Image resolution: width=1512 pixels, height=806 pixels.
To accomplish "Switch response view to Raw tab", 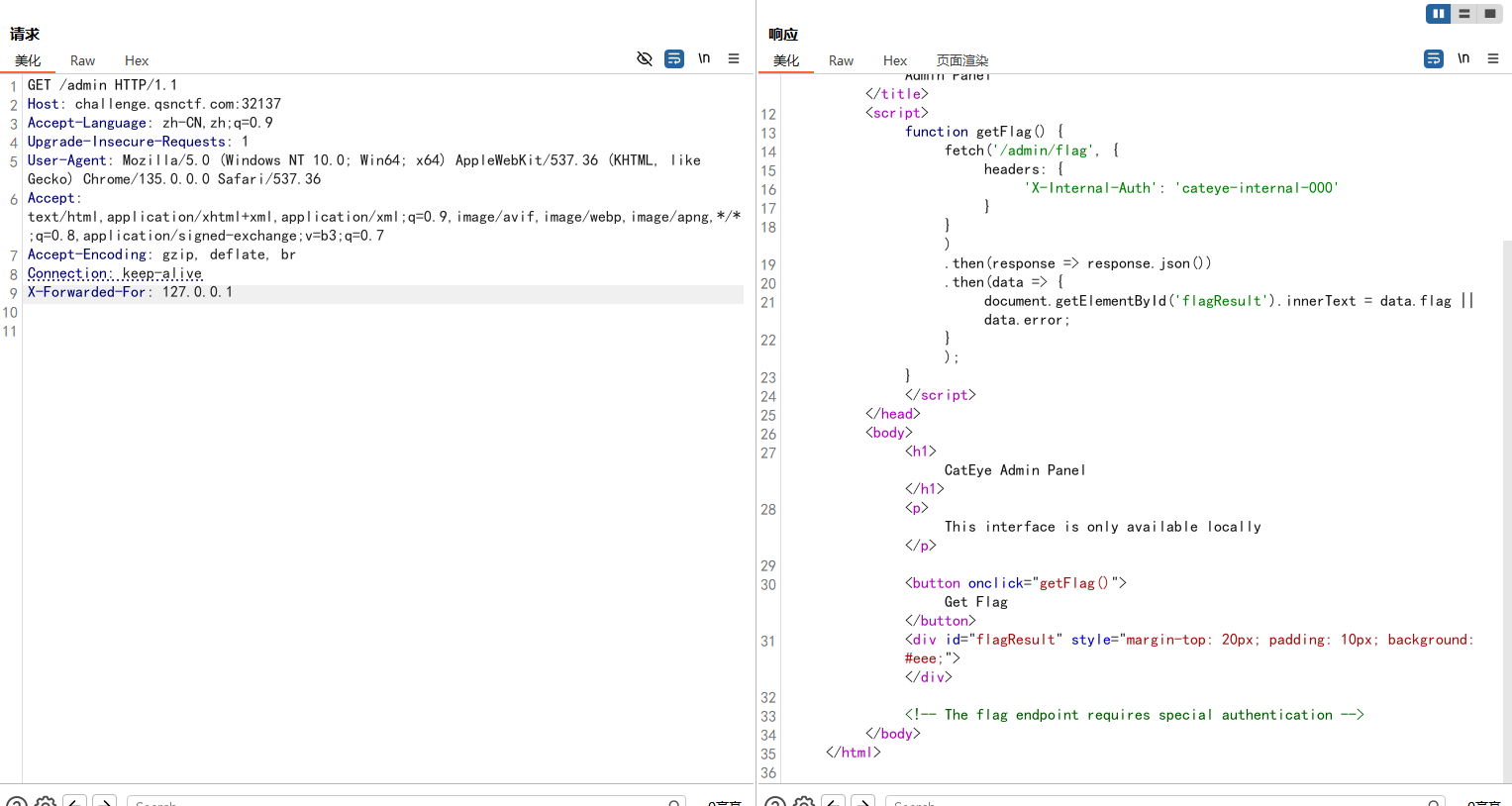I will 842,60.
